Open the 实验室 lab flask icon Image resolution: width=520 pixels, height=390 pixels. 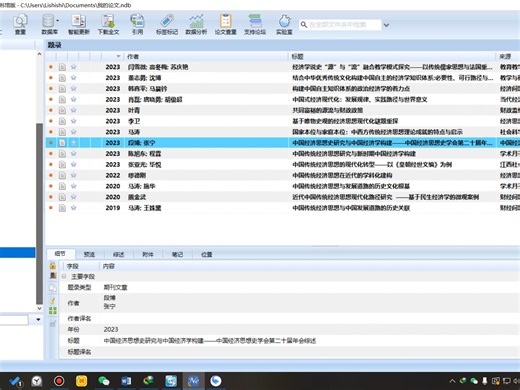(x=284, y=24)
